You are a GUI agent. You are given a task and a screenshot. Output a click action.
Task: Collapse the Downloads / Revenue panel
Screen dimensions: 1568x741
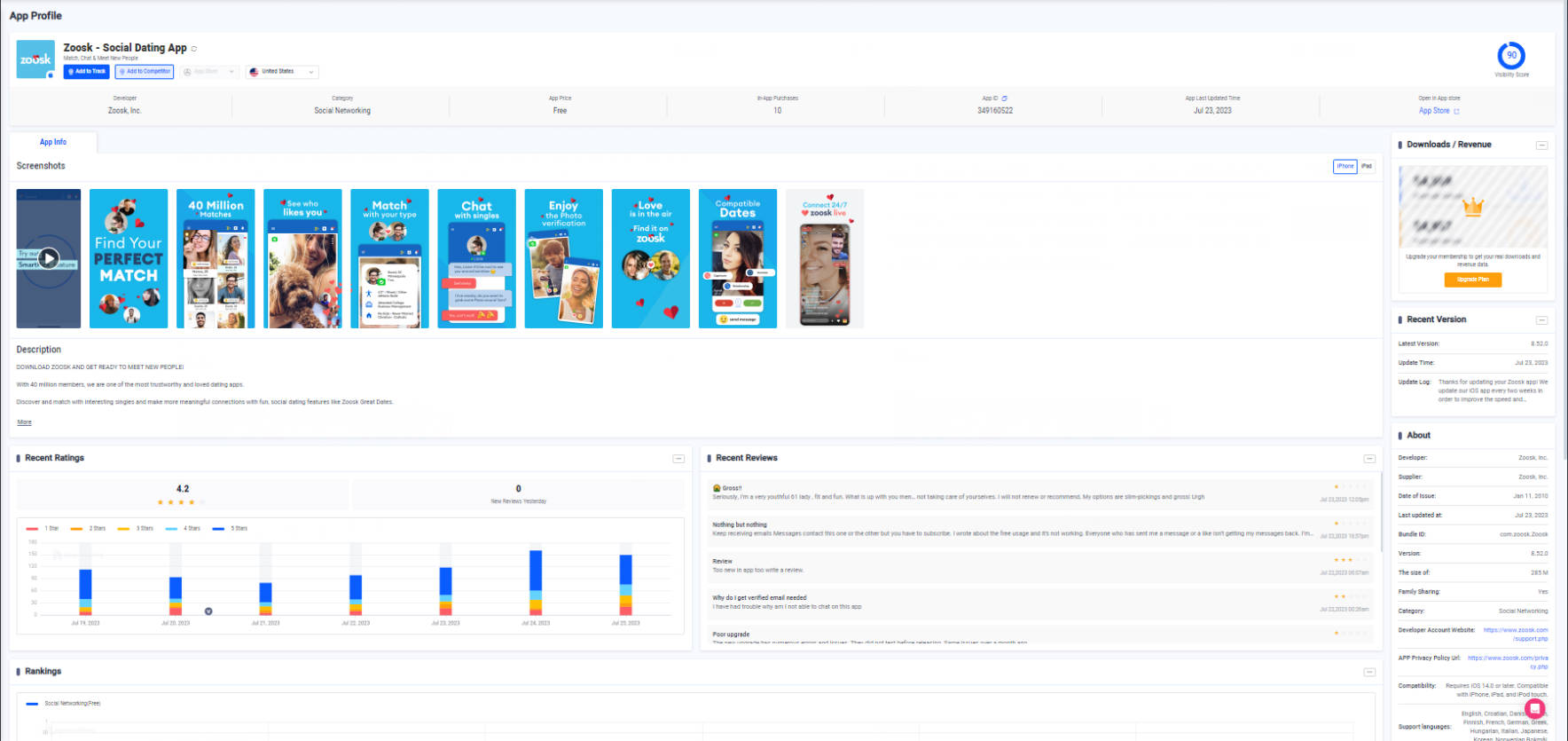[x=1542, y=145]
